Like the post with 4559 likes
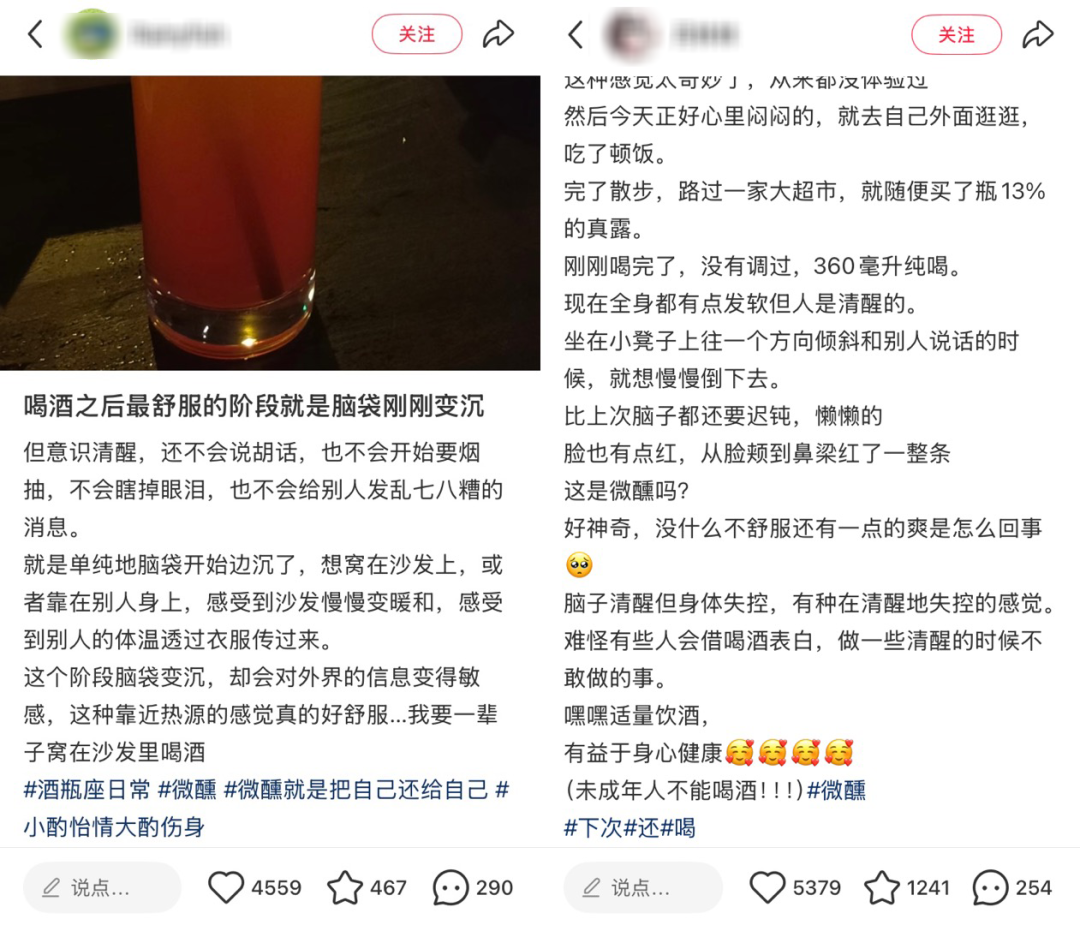The height and width of the screenshot is (925, 1080). coord(226,887)
